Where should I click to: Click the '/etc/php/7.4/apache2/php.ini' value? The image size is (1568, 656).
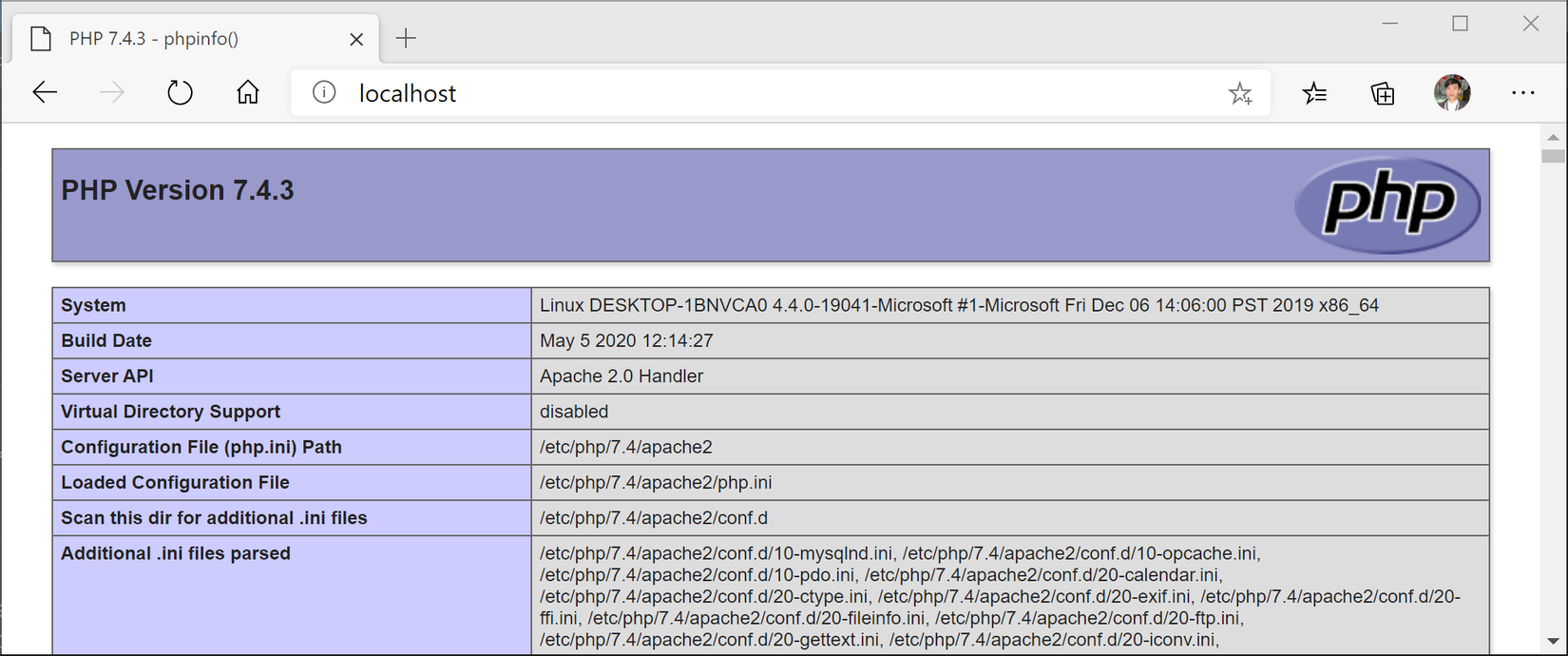click(656, 482)
